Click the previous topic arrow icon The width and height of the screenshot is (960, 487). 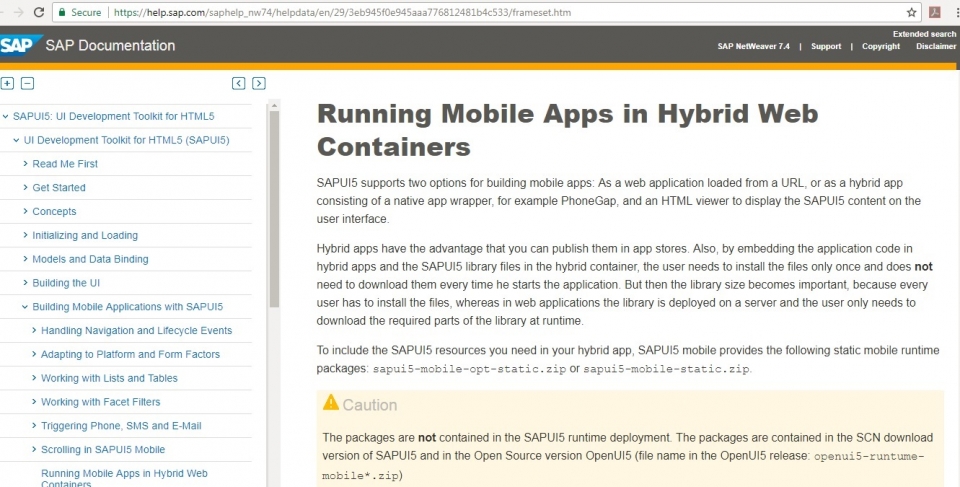coord(239,84)
